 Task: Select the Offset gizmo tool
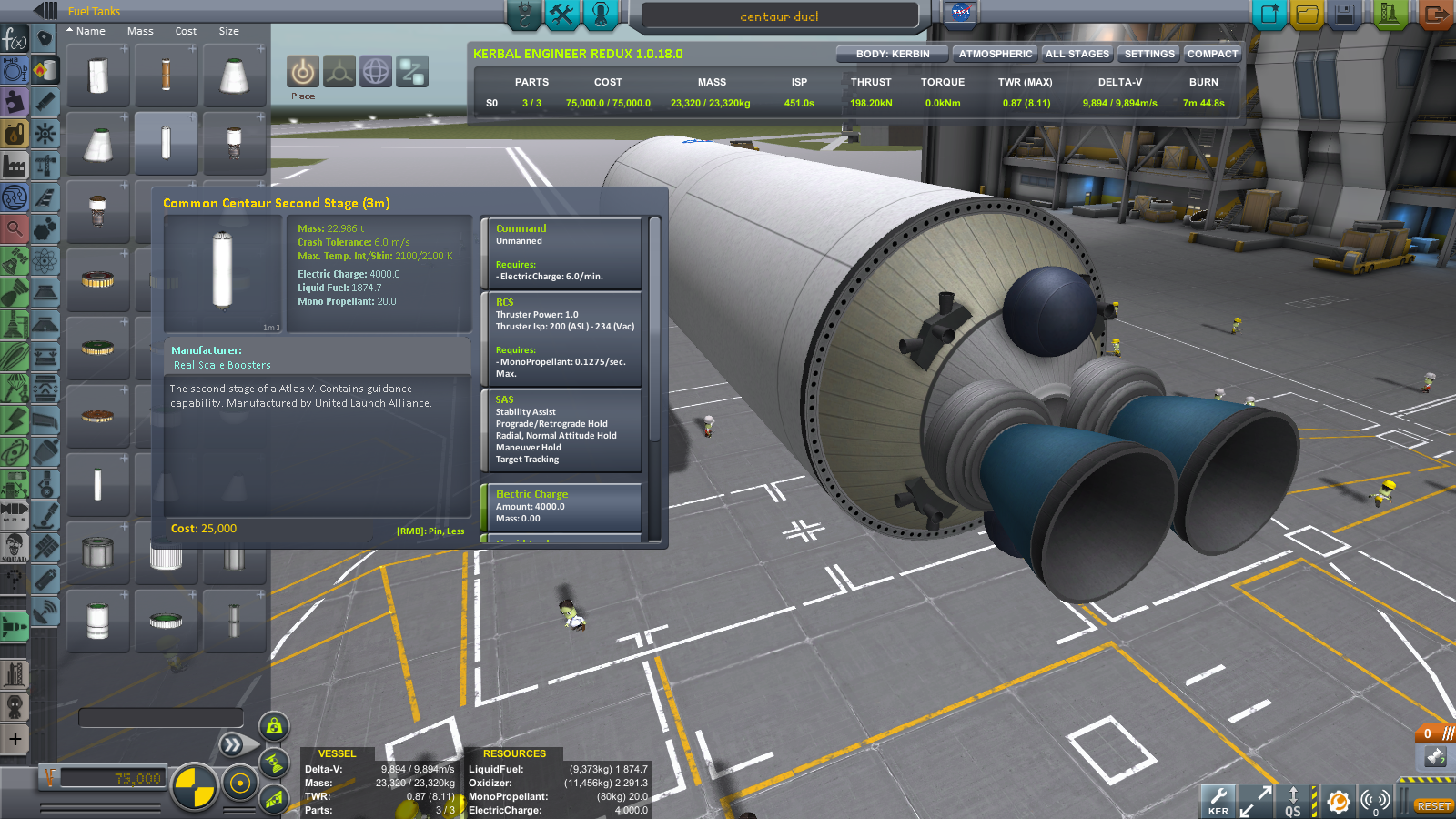click(339, 71)
